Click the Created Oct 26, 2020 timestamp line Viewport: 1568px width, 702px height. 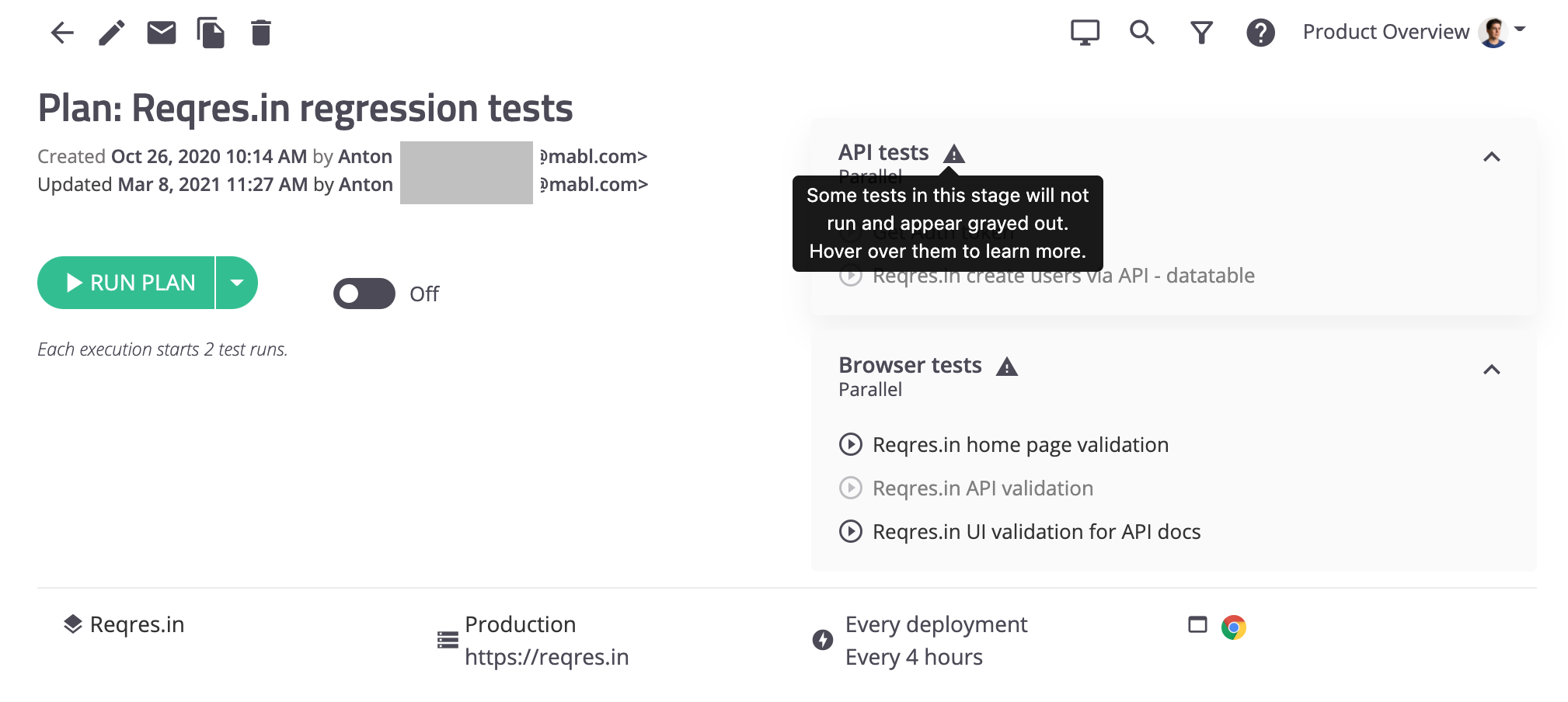click(x=342, y=156)
